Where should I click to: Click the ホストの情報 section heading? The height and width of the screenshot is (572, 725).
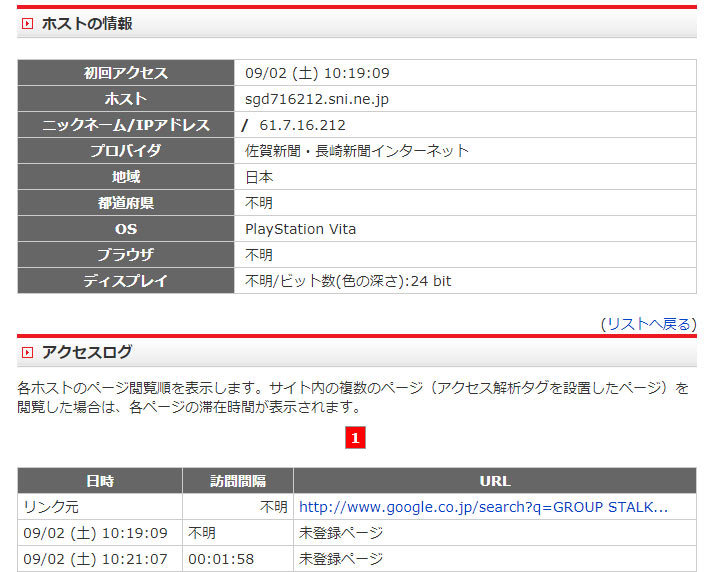tap(87, 24)
